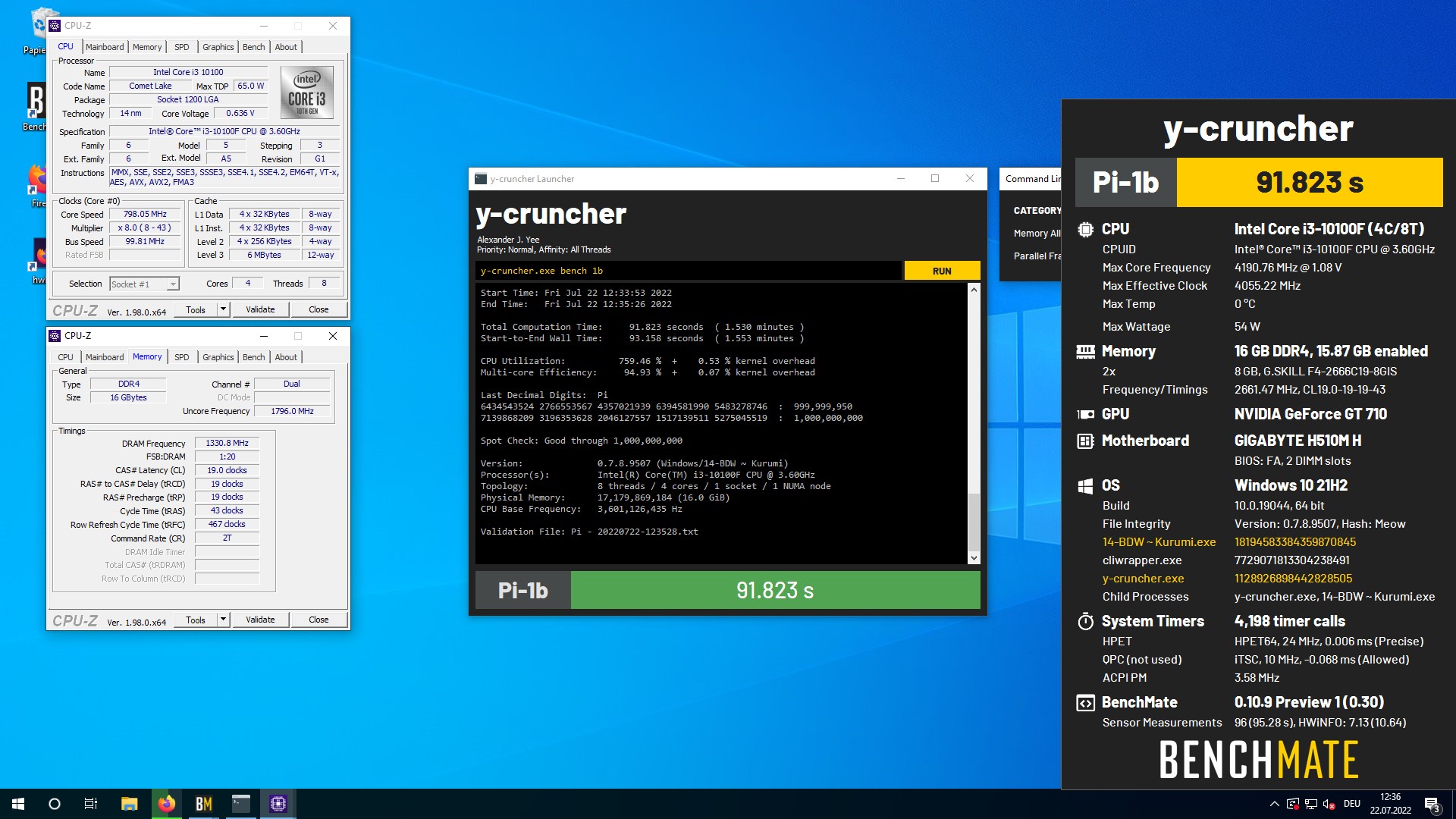Open CPU-Z chip icon on taskbar

[278, 804]
